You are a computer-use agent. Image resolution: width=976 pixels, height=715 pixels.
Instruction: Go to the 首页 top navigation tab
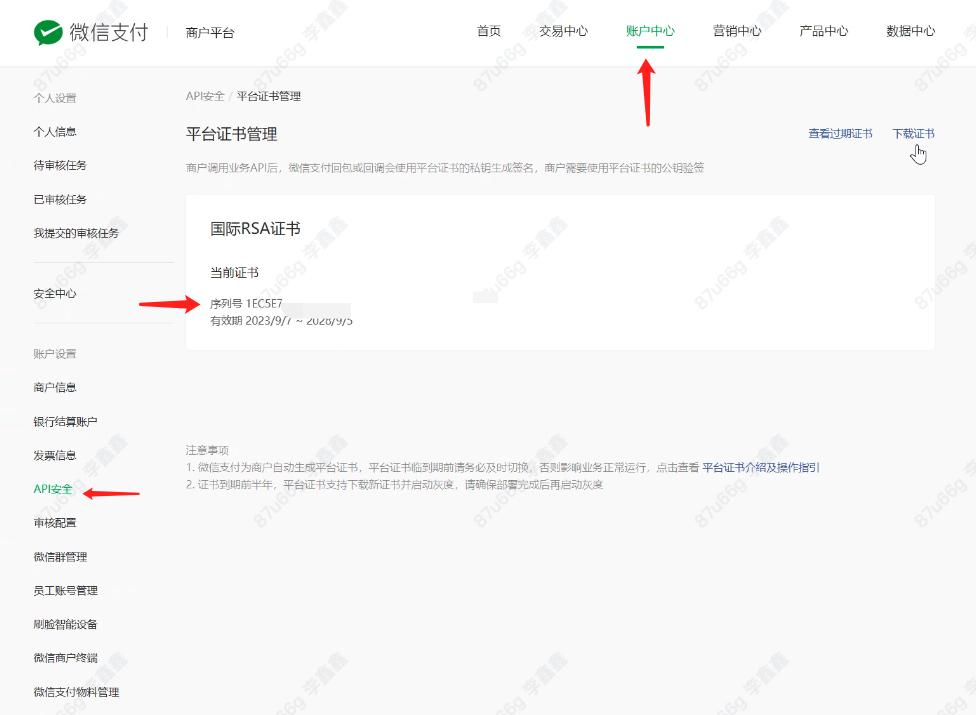coord(489,31)
